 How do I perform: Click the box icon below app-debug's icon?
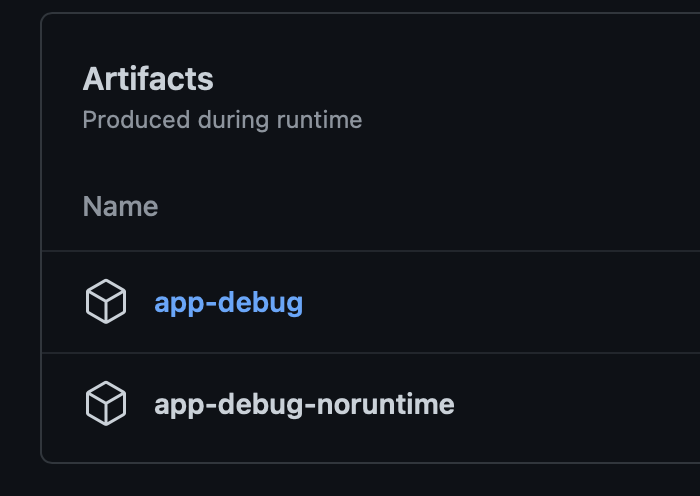click(106, 404)
